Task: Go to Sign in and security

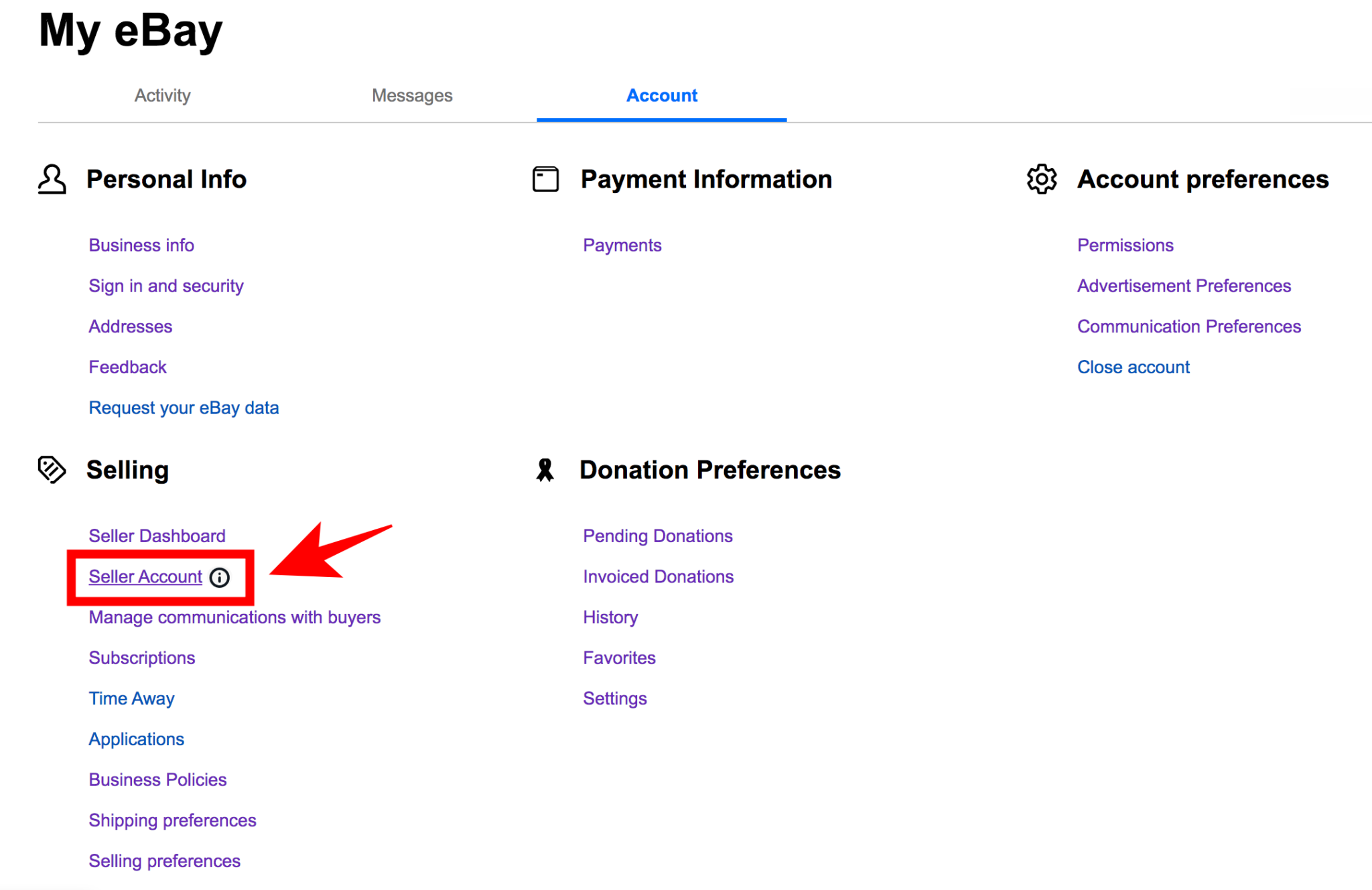Action: point(165,285)
